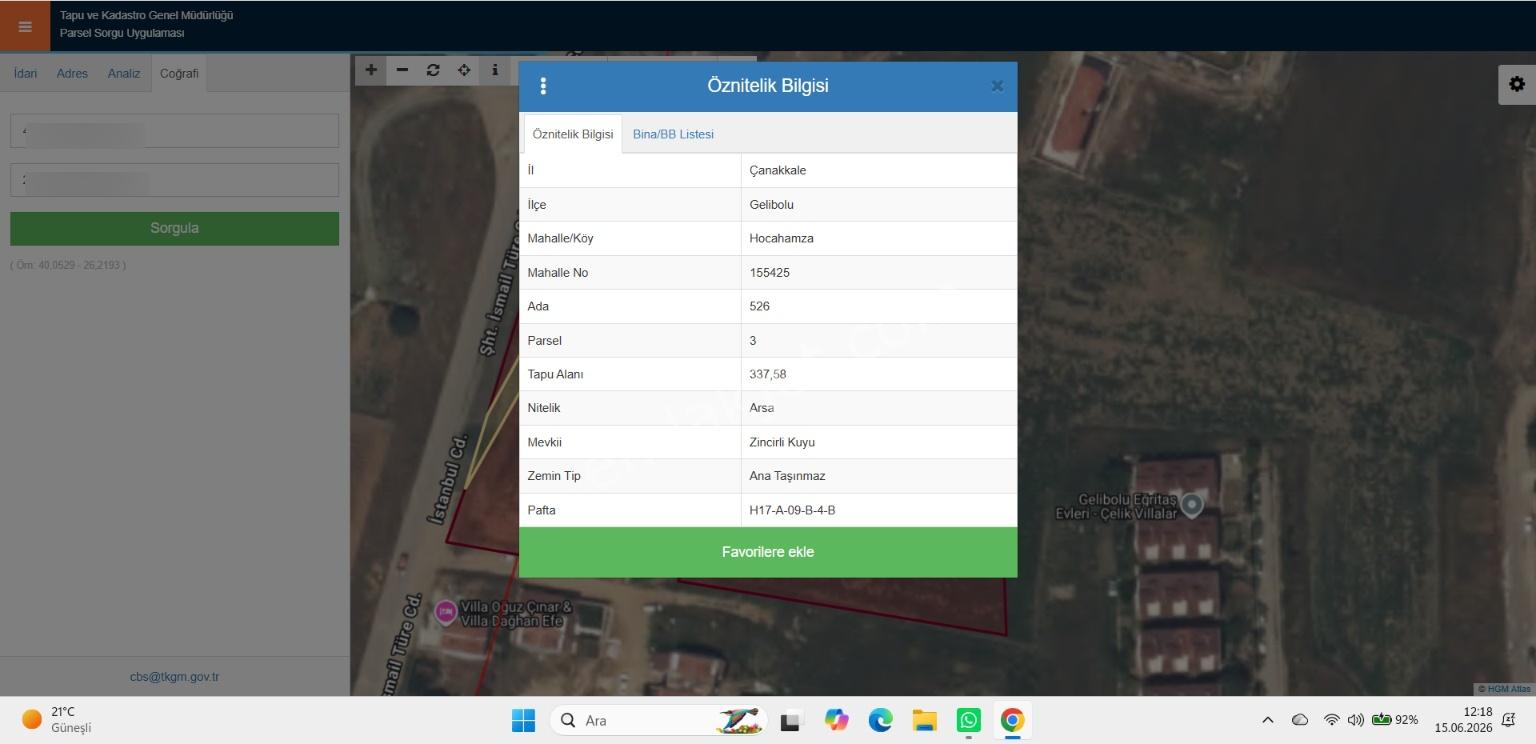Click the Nitelik value Arsa

(761, 408)
